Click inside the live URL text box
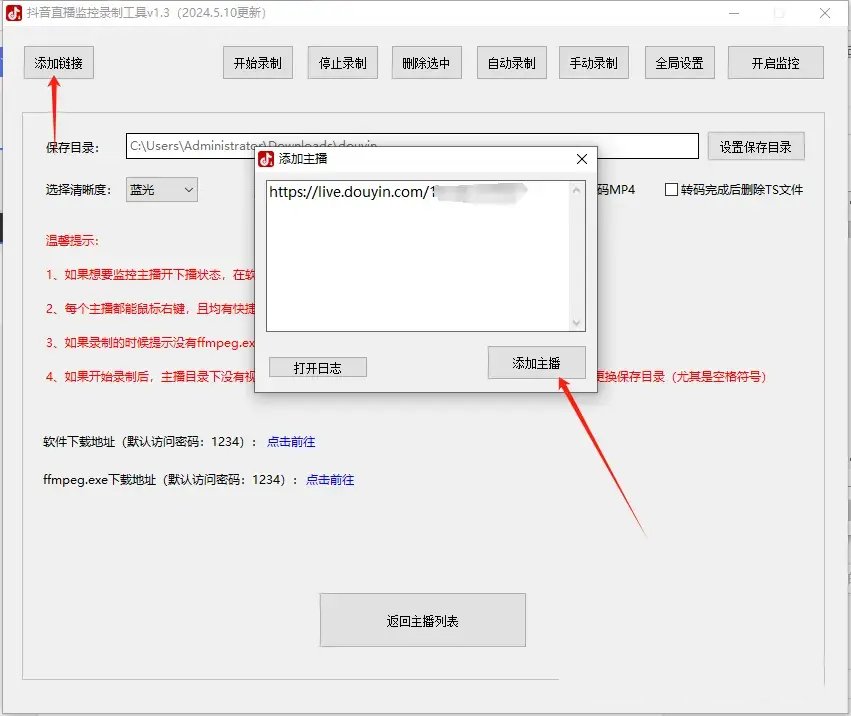The height and width of the screenshot is (716, 851). (x=426, y=256)
